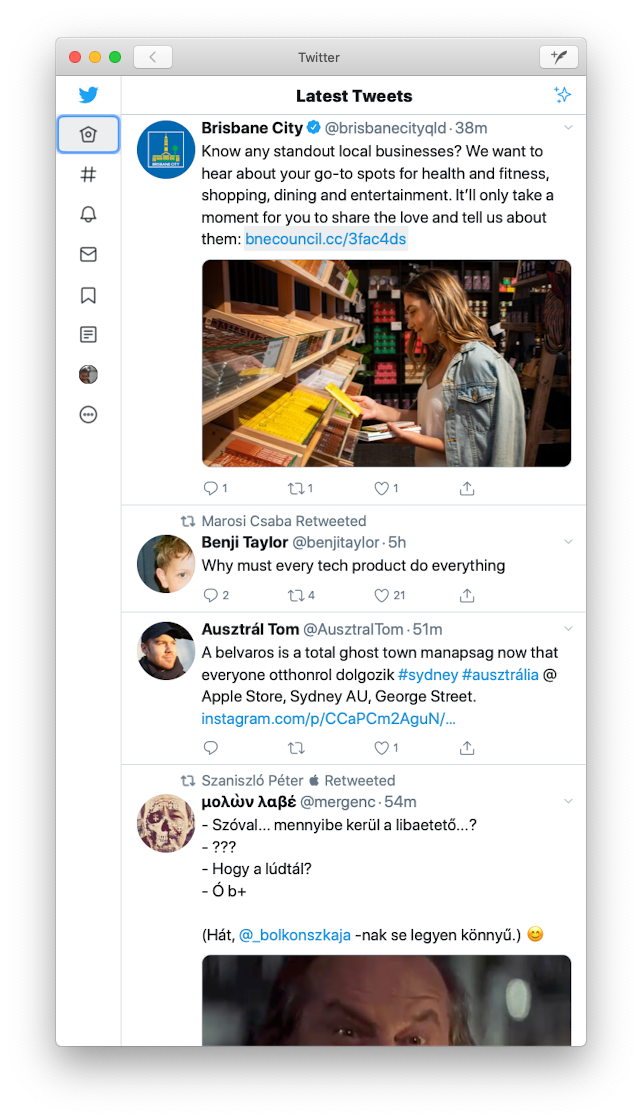Open the Brisbane City shop photo
The image size is (642, 1120).
[x=386, y=363]
